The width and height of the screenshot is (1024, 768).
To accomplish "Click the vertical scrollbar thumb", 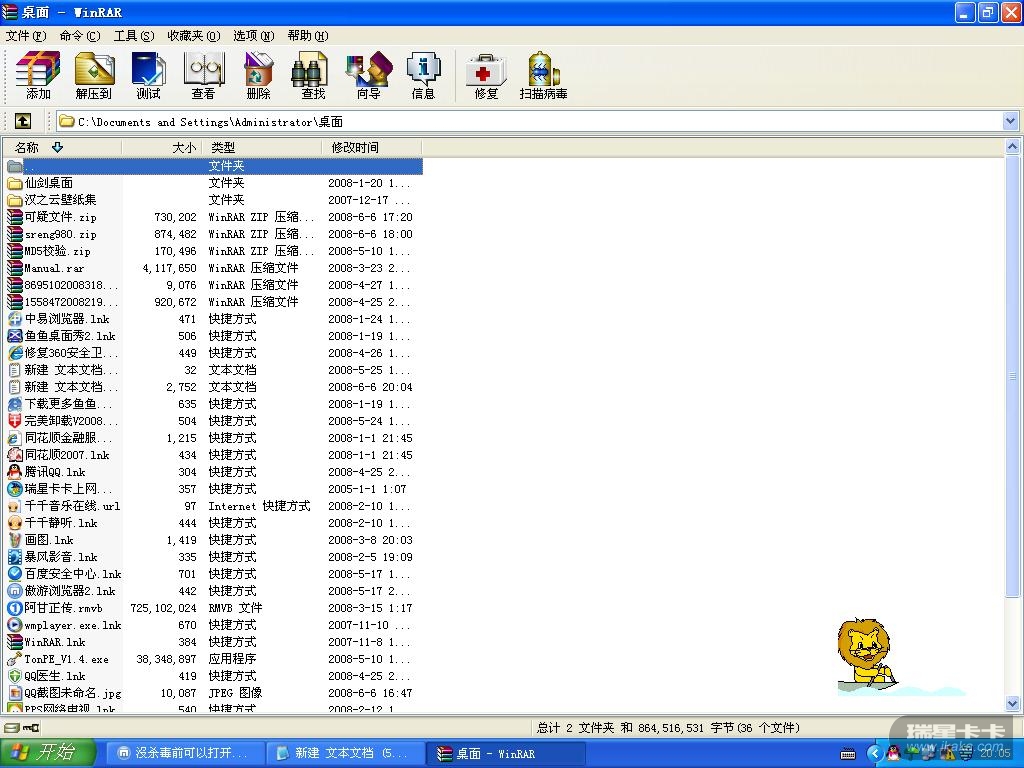I will (1012, 376).
